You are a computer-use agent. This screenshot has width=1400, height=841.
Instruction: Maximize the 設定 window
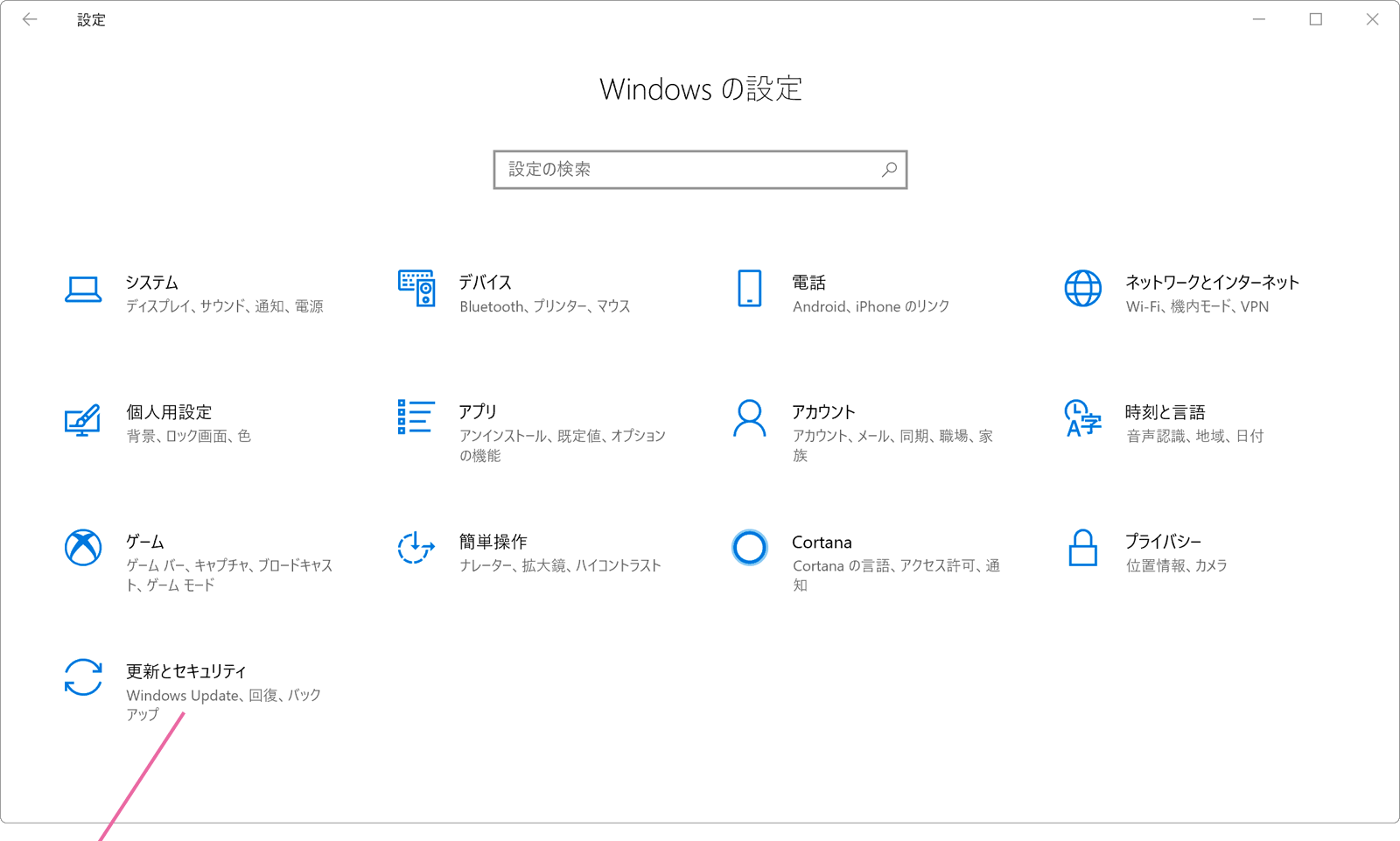(1315, 19)
